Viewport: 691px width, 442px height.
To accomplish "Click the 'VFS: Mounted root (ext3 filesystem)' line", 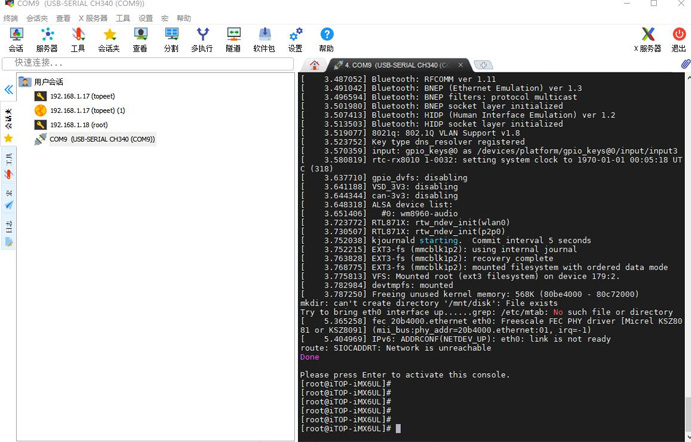I will pos(460,276).
